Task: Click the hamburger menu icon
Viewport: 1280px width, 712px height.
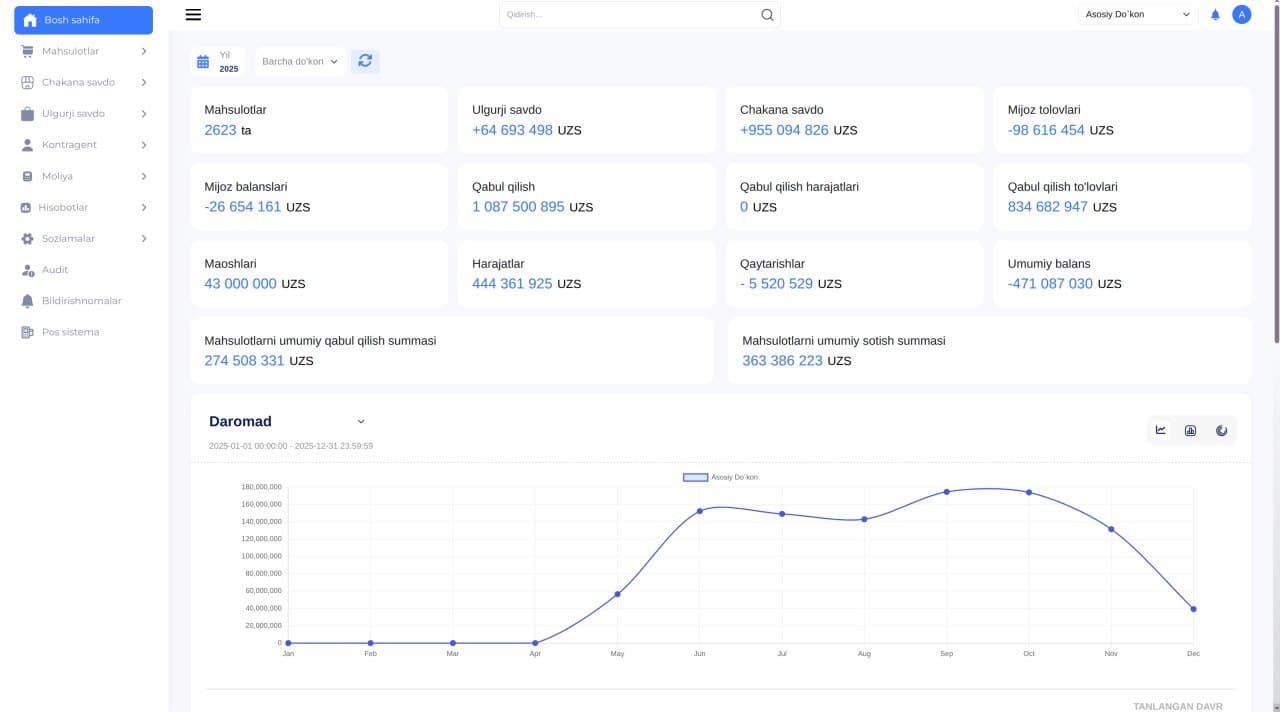Action: pos(194,15)
